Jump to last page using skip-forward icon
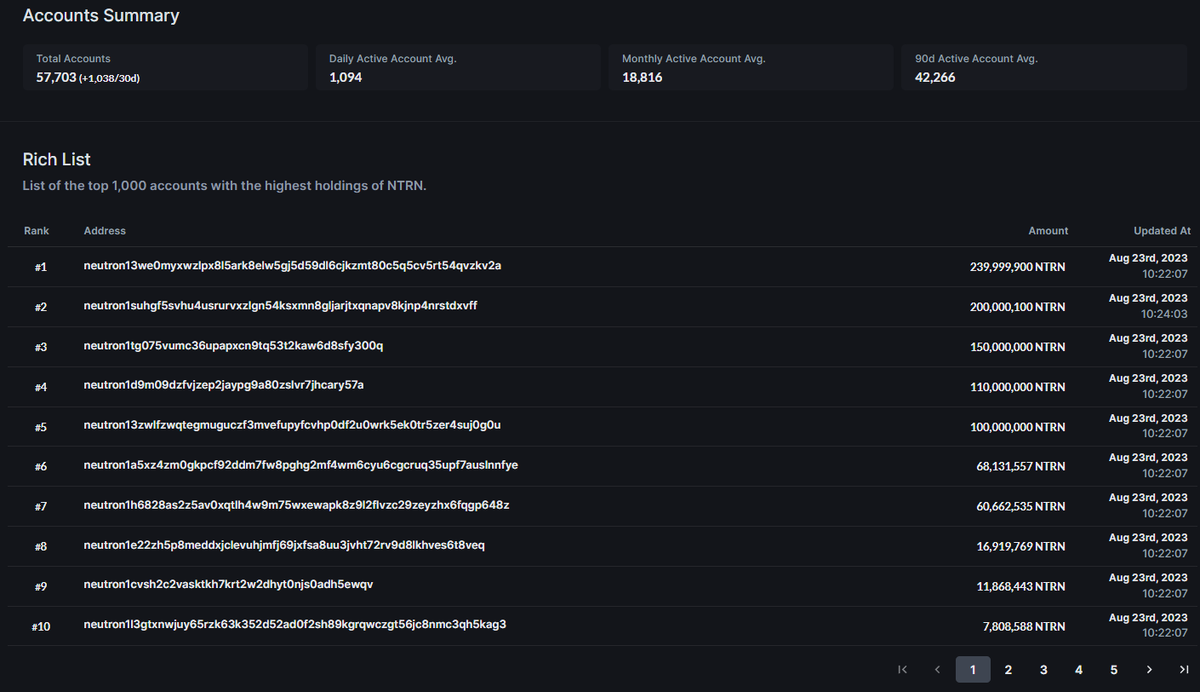The width and height of the screenshot is (1200, 692). pyautogui.click(x=1183, y=669)
